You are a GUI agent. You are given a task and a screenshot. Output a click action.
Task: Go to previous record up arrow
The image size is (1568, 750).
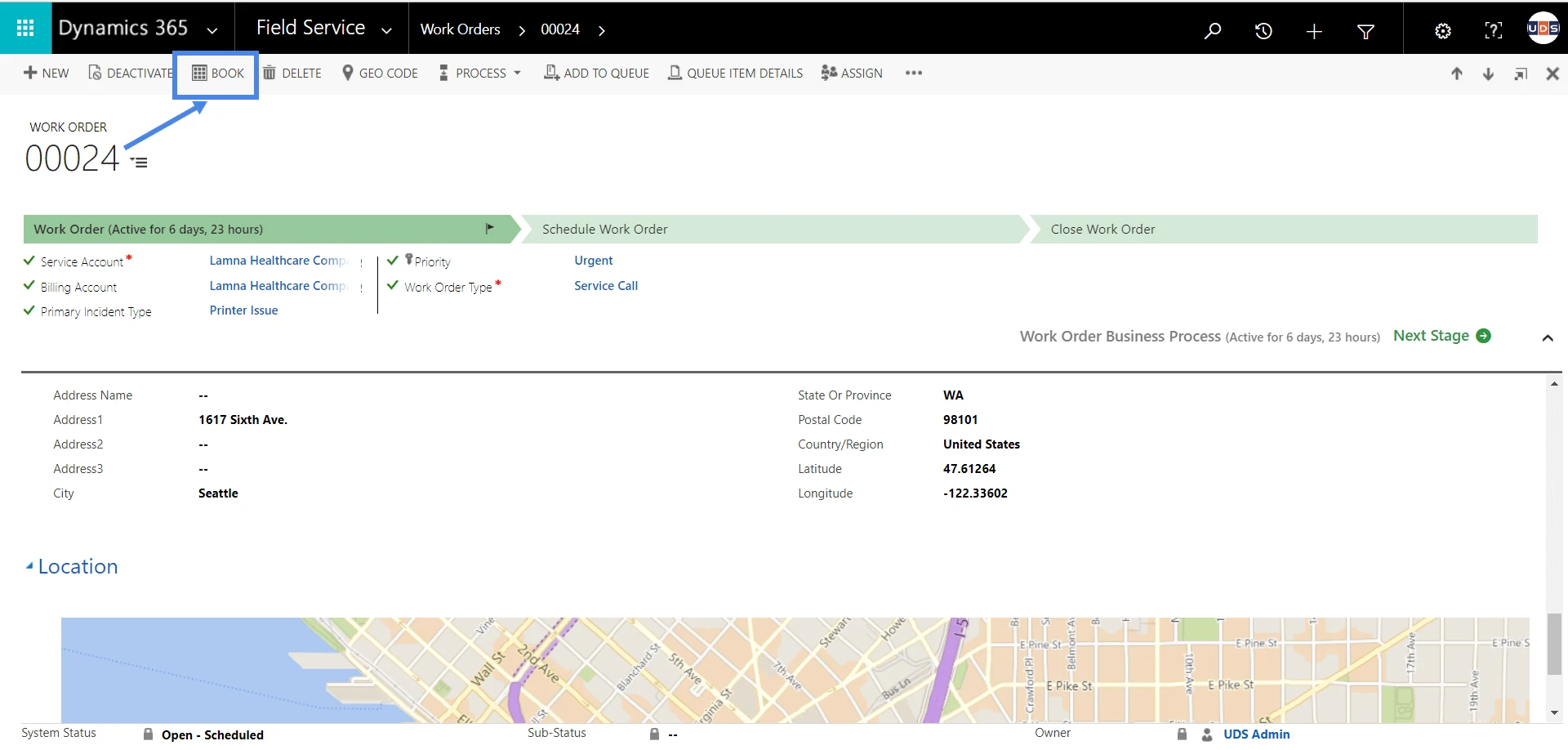tap(1457, 74)
